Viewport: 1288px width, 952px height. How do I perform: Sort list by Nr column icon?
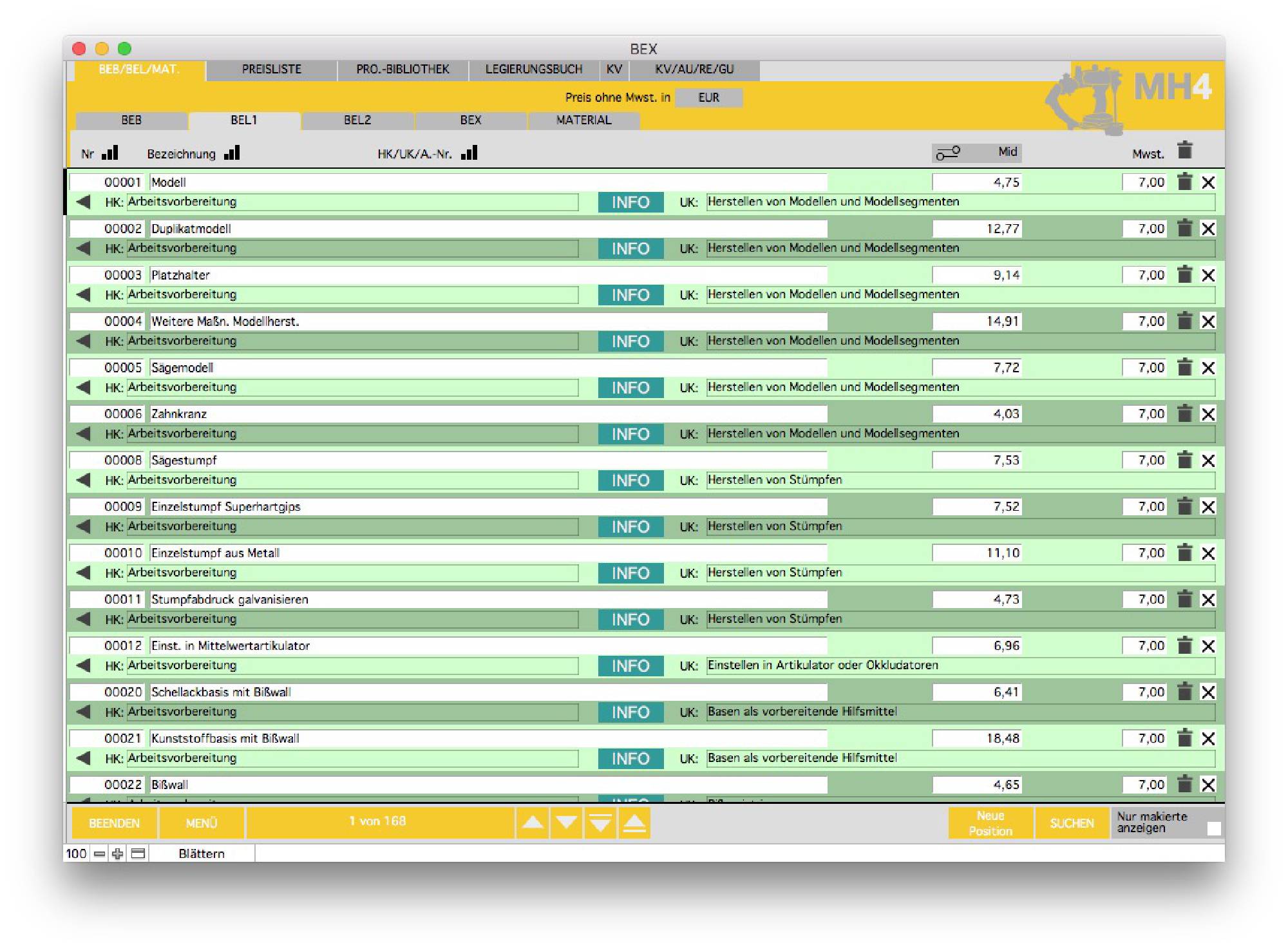[110, 153]
